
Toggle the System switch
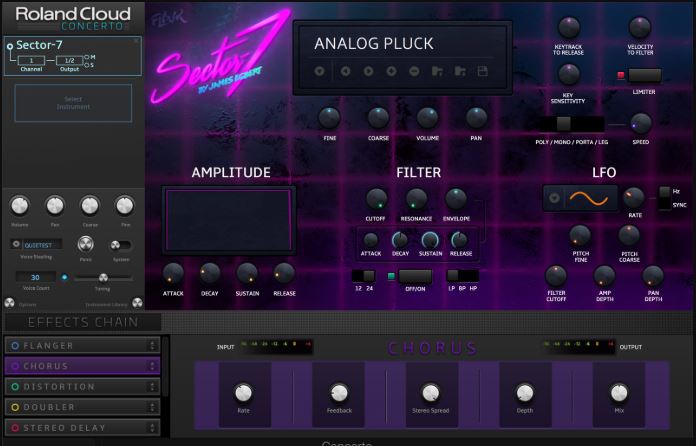tap(121, 245)
